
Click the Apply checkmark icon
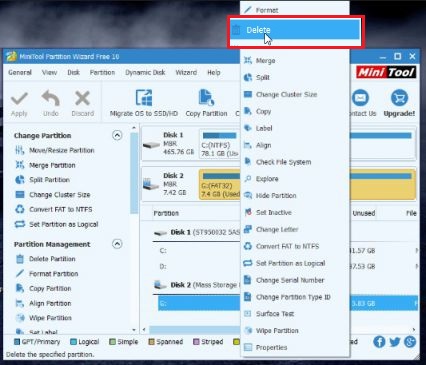(19, 99)
